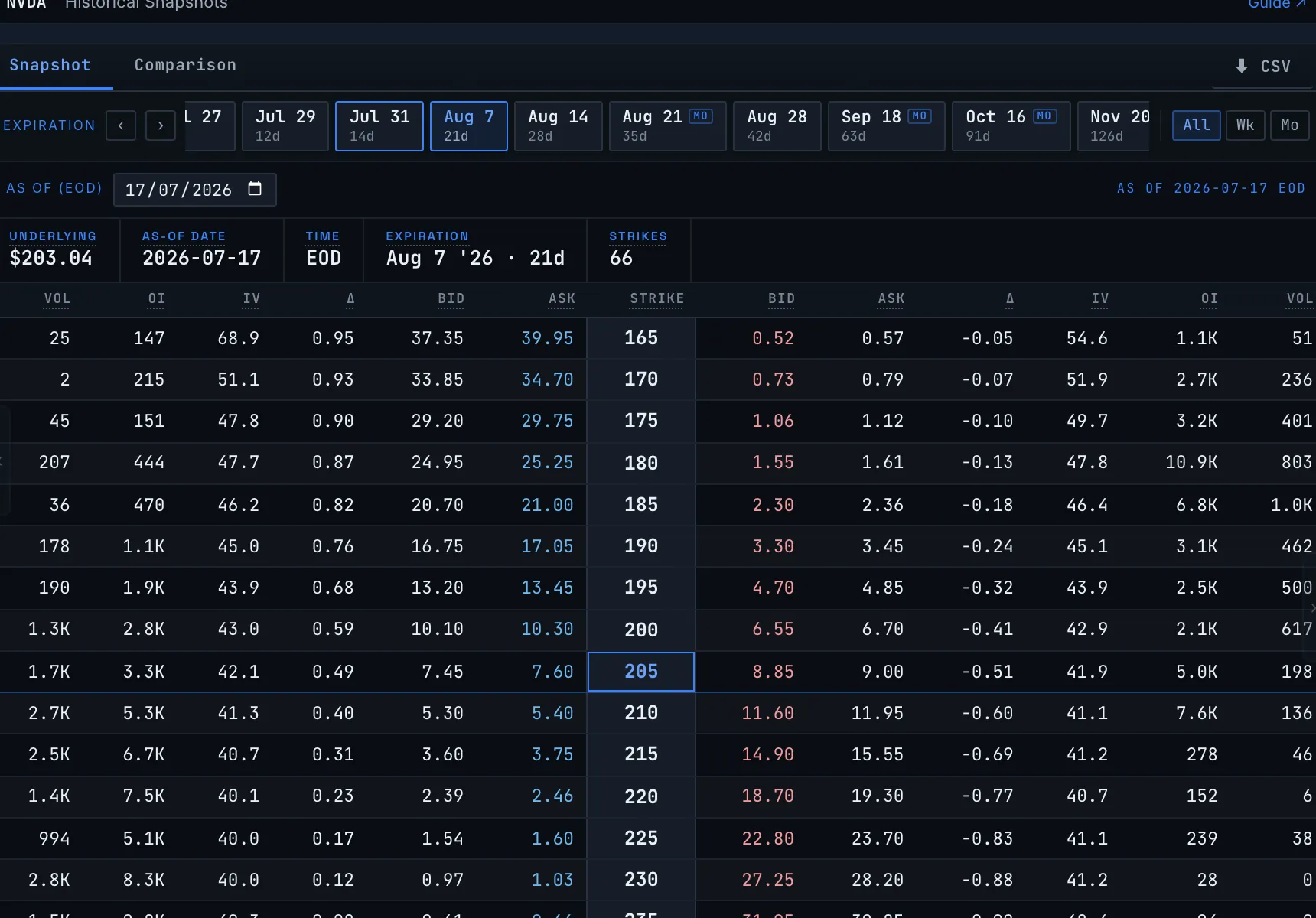This screenshot has width=1316, height=918.
Task: Click call ask price 1.03
Action: 552,880
